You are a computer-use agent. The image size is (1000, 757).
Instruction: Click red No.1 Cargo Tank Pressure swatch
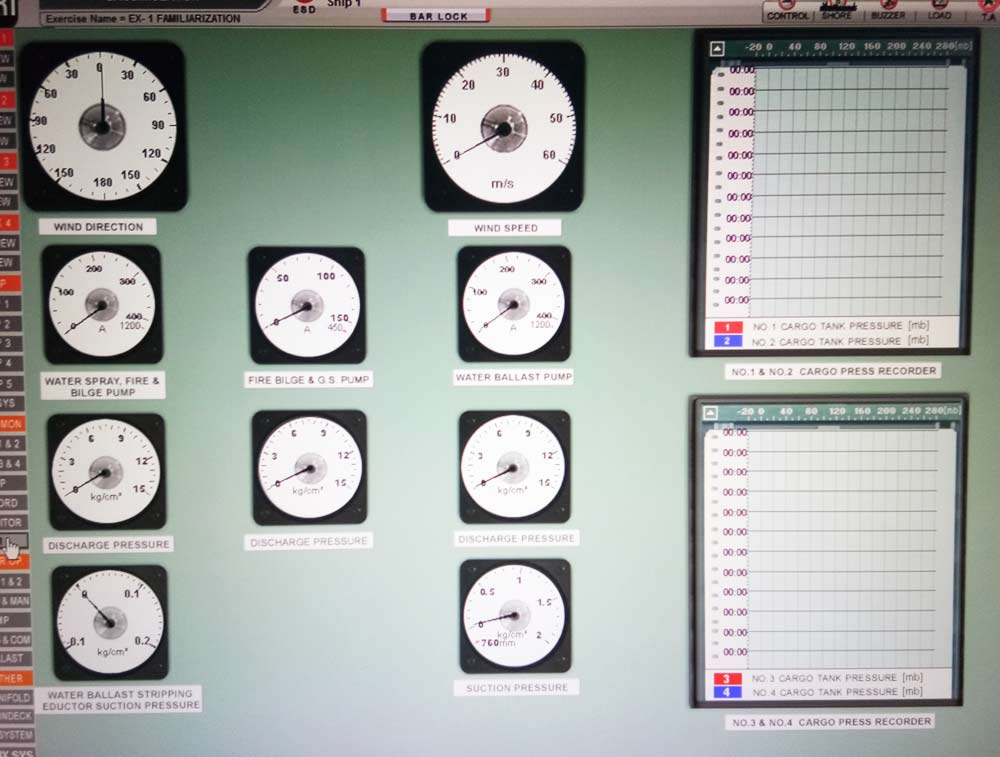click(x=727, y=327)
